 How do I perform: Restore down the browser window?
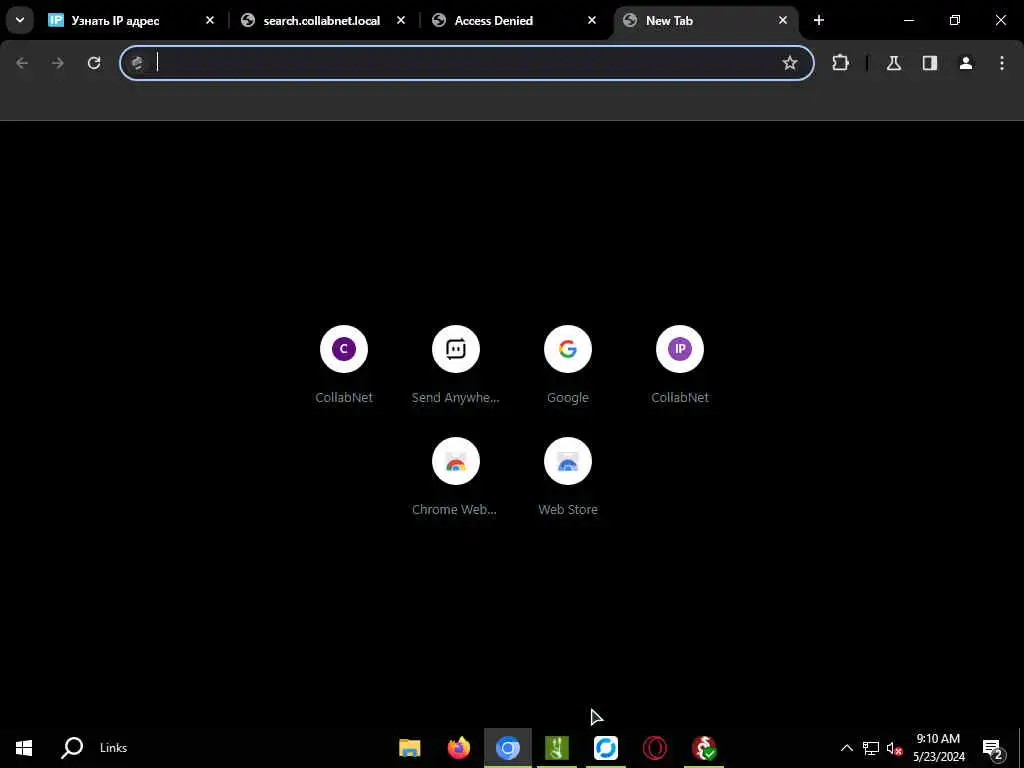pos(955,21)
